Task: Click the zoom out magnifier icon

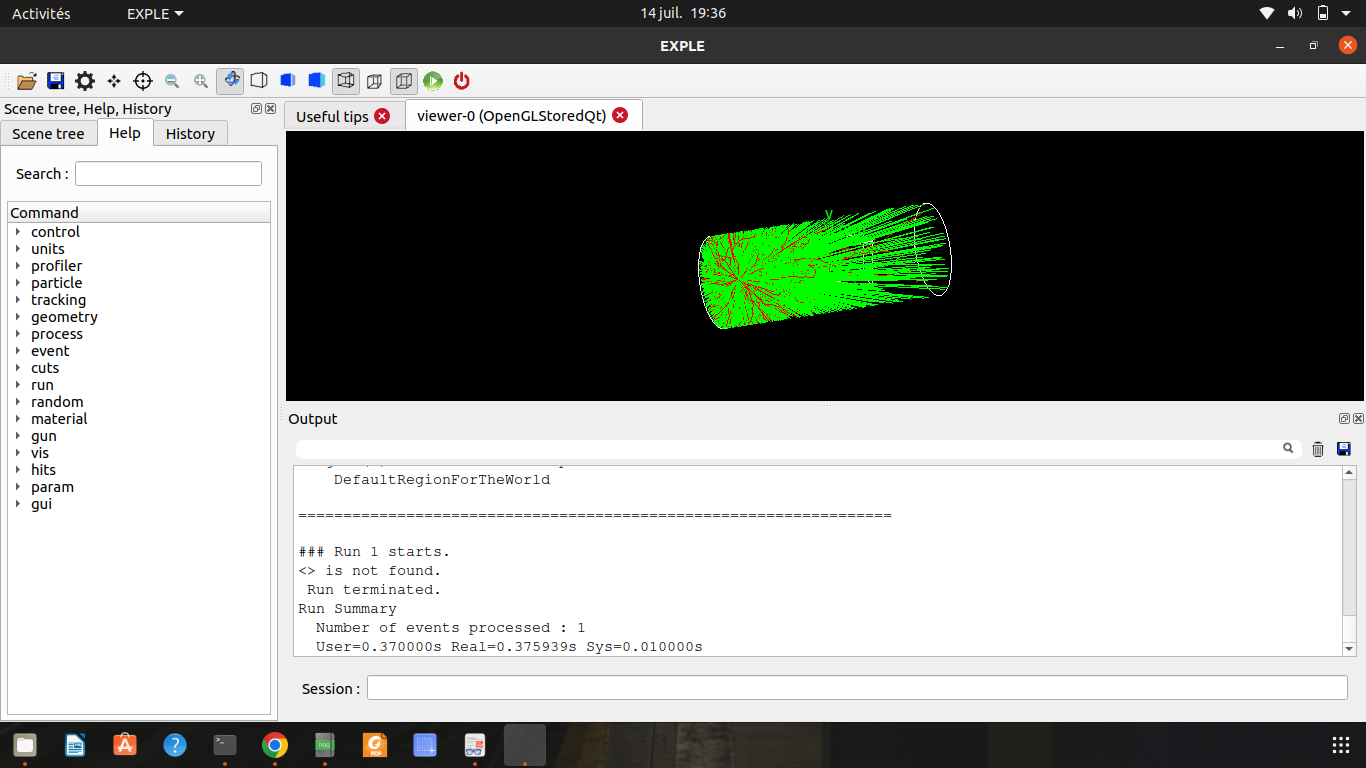Action: pyautogui.click(x=172, y=81)
